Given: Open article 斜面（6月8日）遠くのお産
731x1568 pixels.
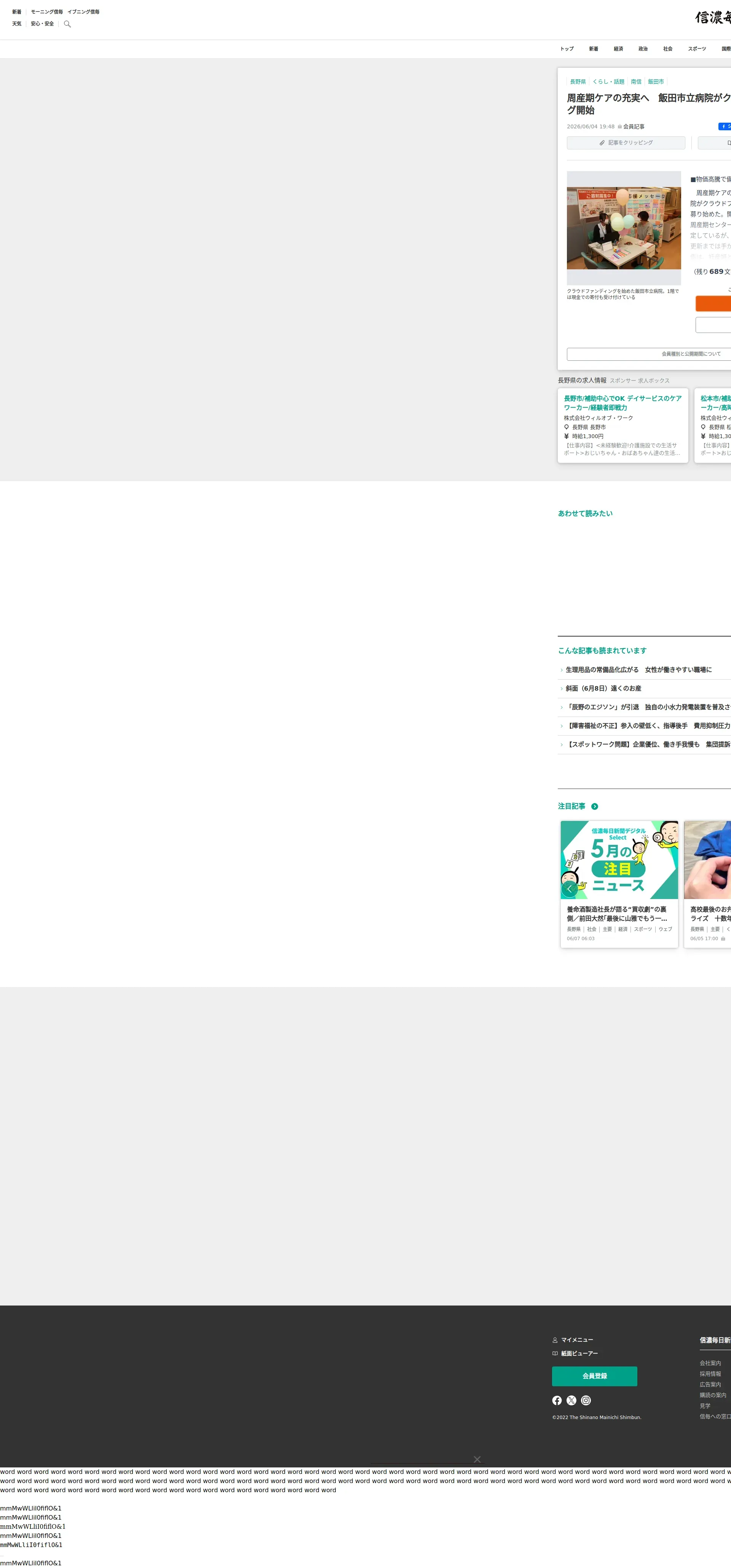Looking at the screenshot, I should 603,689.
